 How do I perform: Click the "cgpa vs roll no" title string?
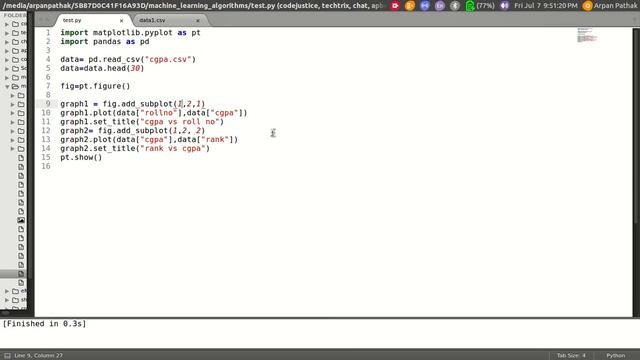pyautogui.click(x=180, y=122)
